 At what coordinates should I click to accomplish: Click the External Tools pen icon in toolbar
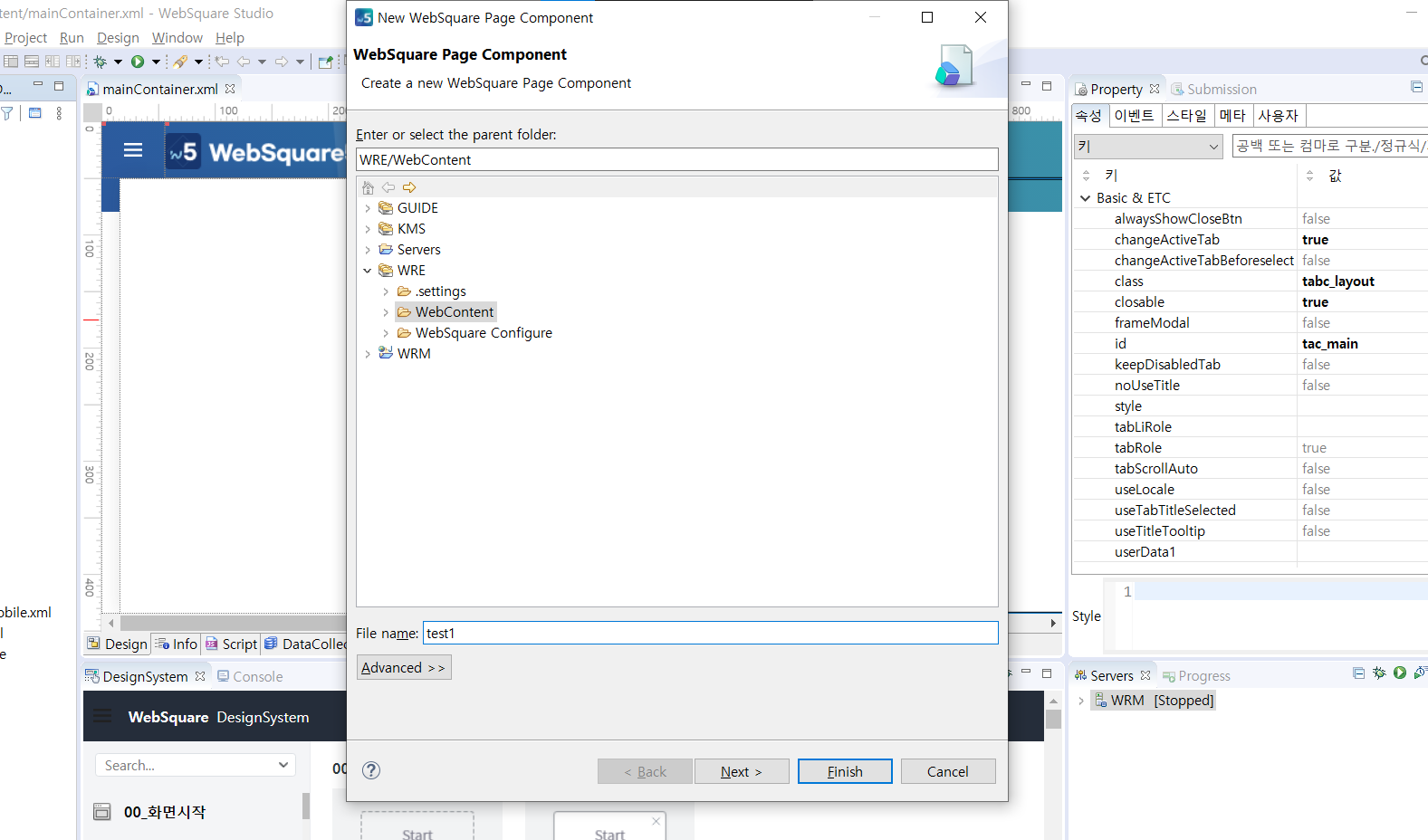(180, 62)
